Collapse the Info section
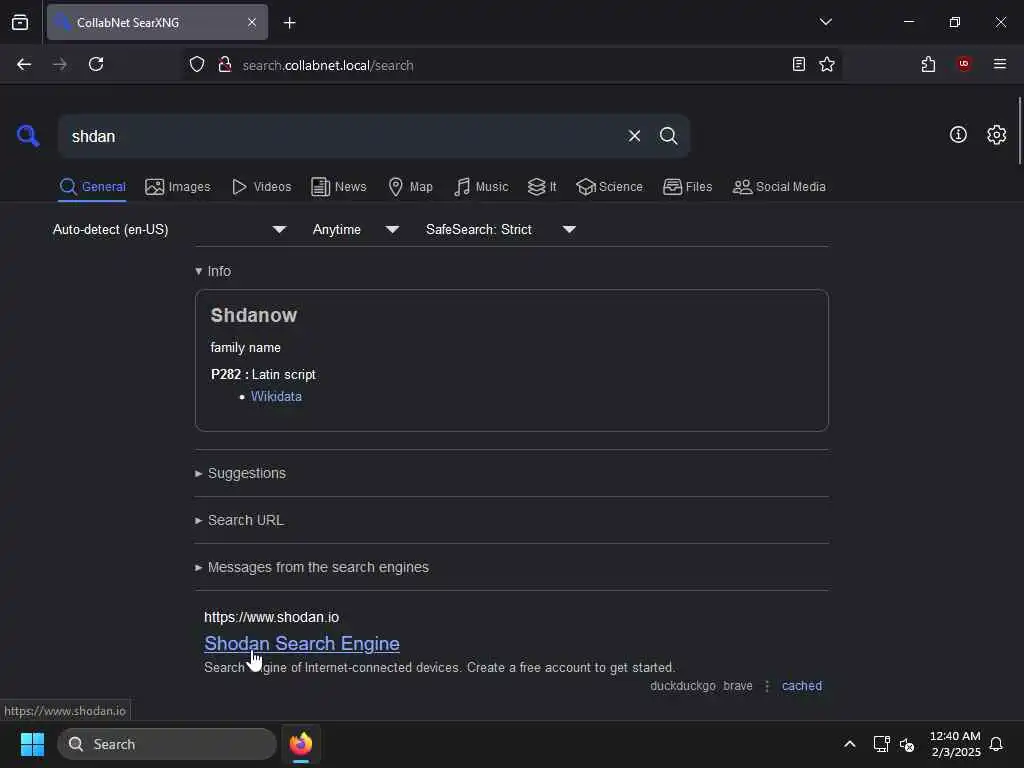Screen dimensions: 1024x768 tap(213, 271)
